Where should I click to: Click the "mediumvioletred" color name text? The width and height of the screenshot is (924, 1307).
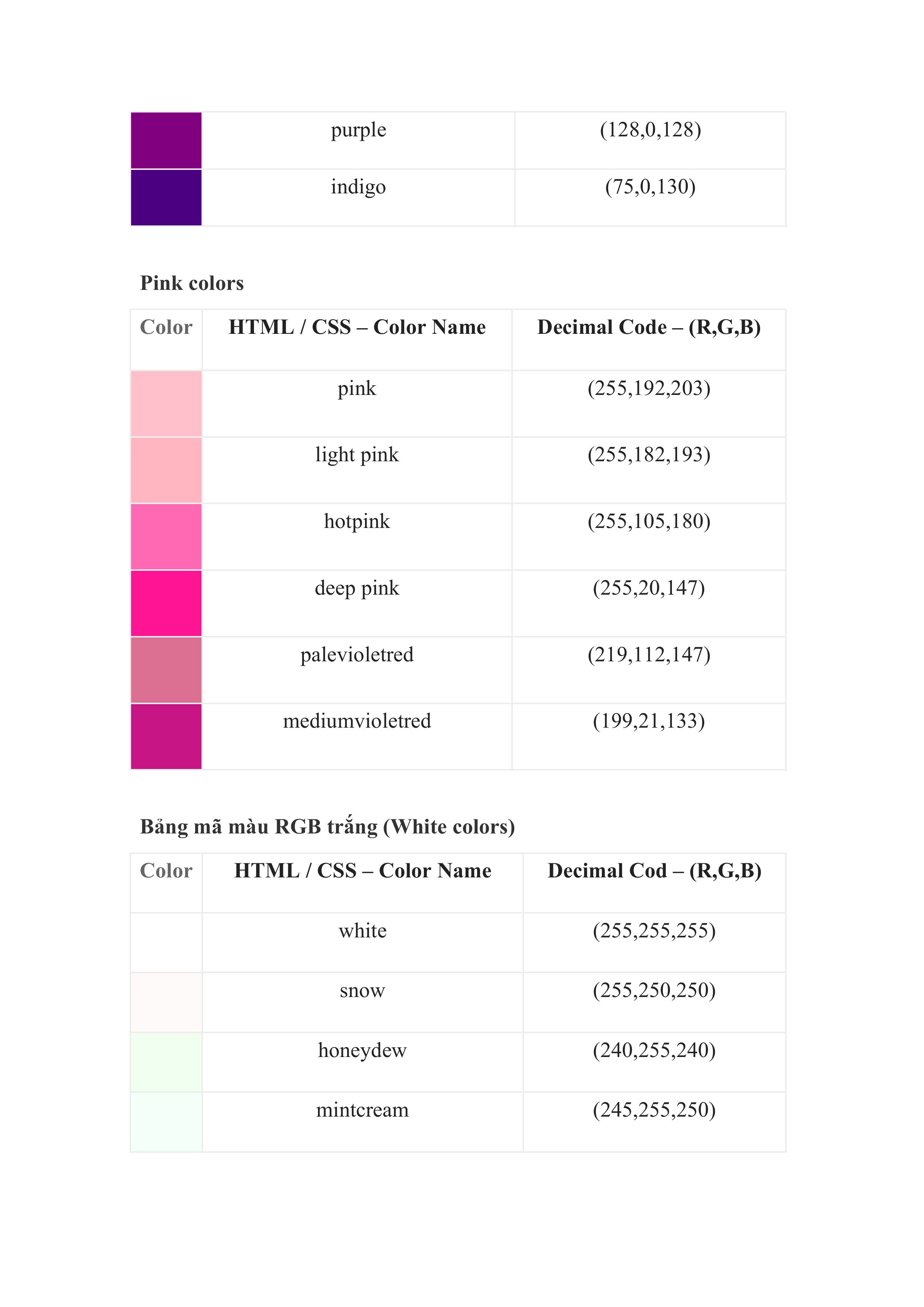click(357, 721)
